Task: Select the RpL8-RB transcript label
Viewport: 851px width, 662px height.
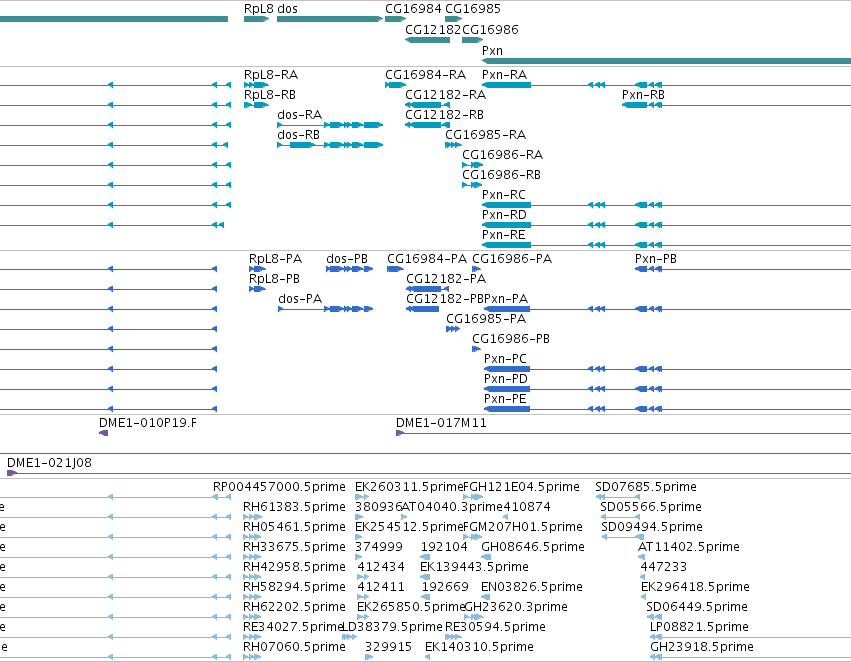Action: (270, 94)
